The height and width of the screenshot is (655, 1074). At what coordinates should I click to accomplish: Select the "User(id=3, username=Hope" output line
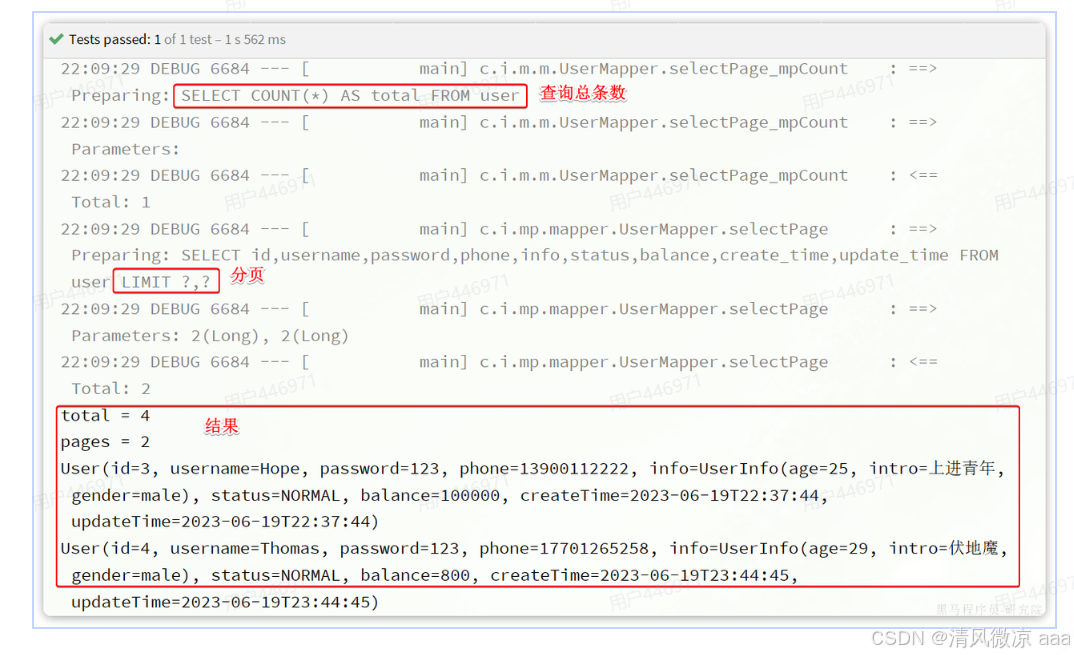click(x=532, y=469)
